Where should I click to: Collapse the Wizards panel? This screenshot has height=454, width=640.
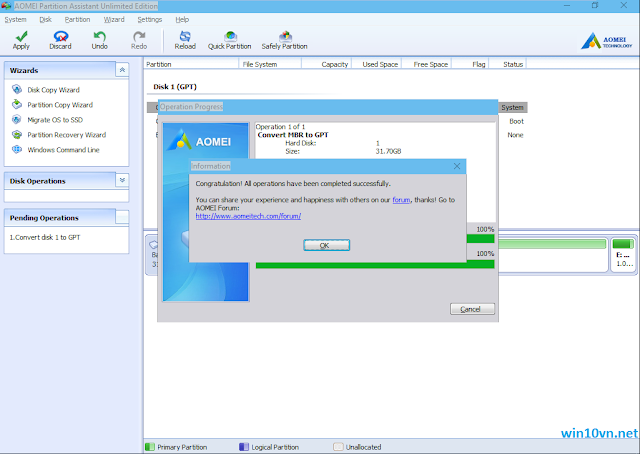pyautogui.click(x=122, y=70)
